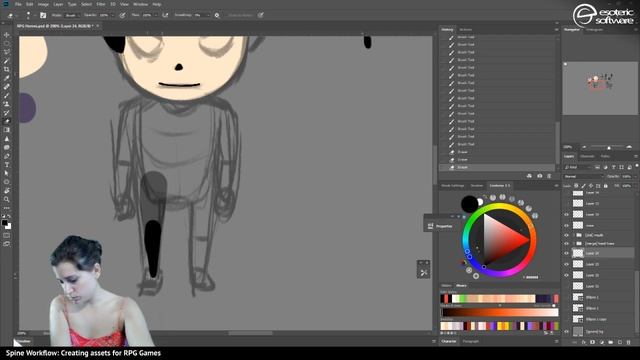The height and width of the screenshot is (360, 640).
Task: Open the File menu
Action: pos(18,4)
